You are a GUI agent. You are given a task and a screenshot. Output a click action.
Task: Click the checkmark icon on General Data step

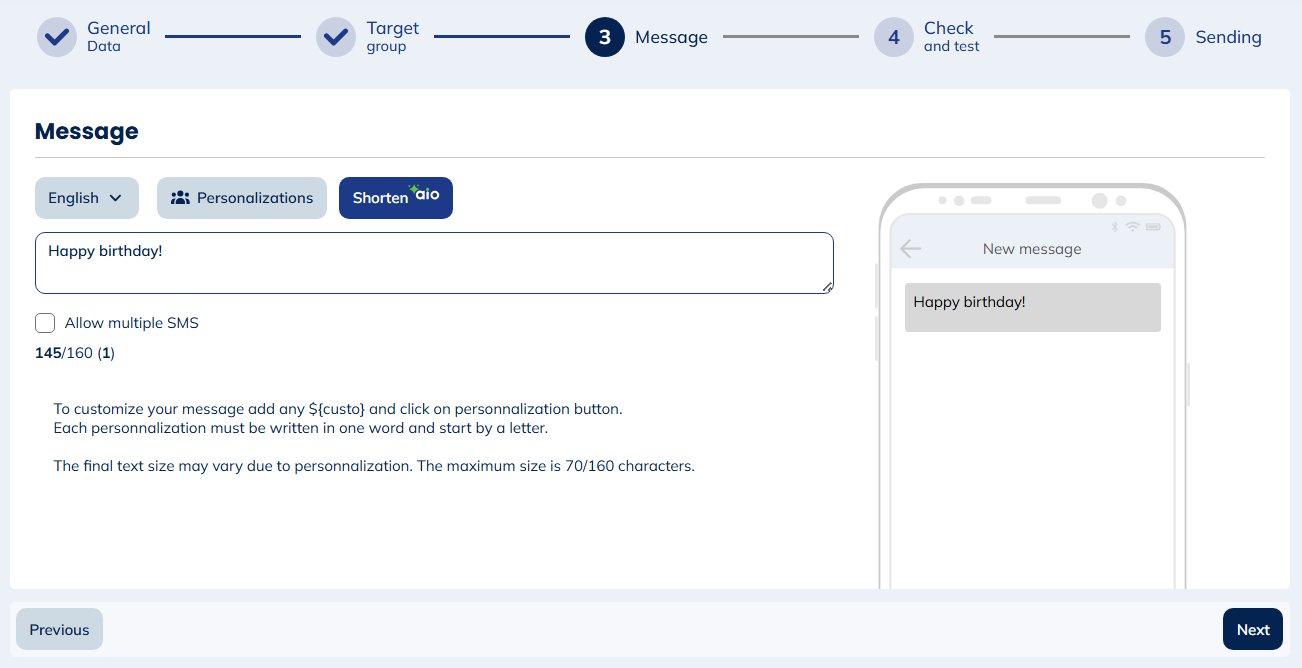tap(56, 36)
